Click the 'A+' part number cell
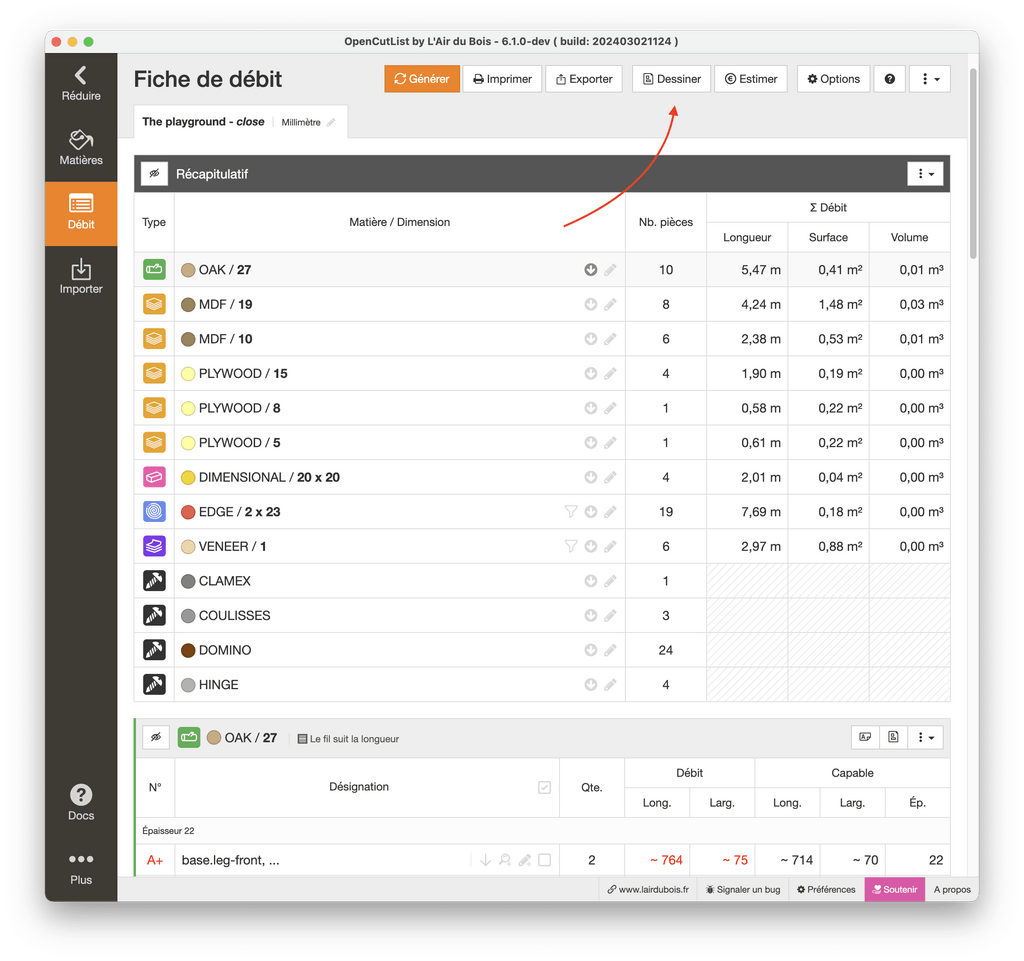Image resolution: width=1024 pixels, height=961 pixels. [155, 860]
